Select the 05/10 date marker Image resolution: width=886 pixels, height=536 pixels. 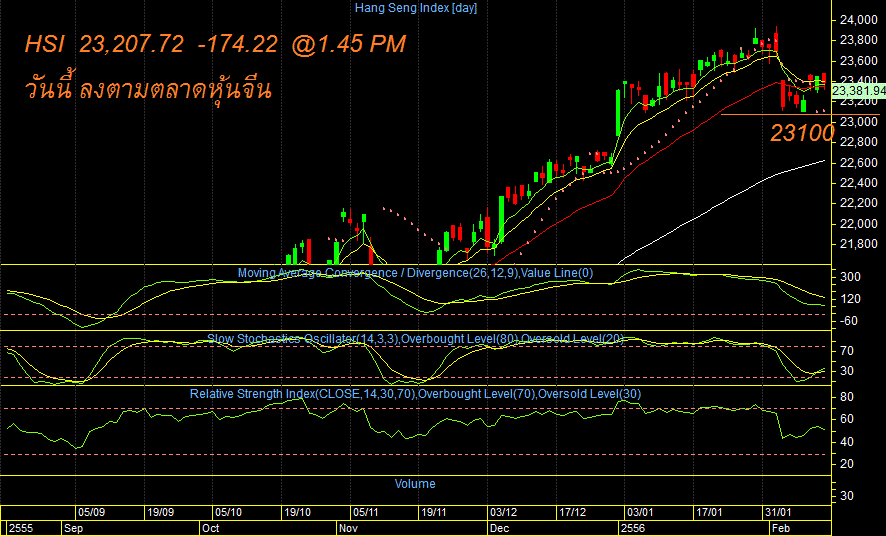click(x=229, y=513)
